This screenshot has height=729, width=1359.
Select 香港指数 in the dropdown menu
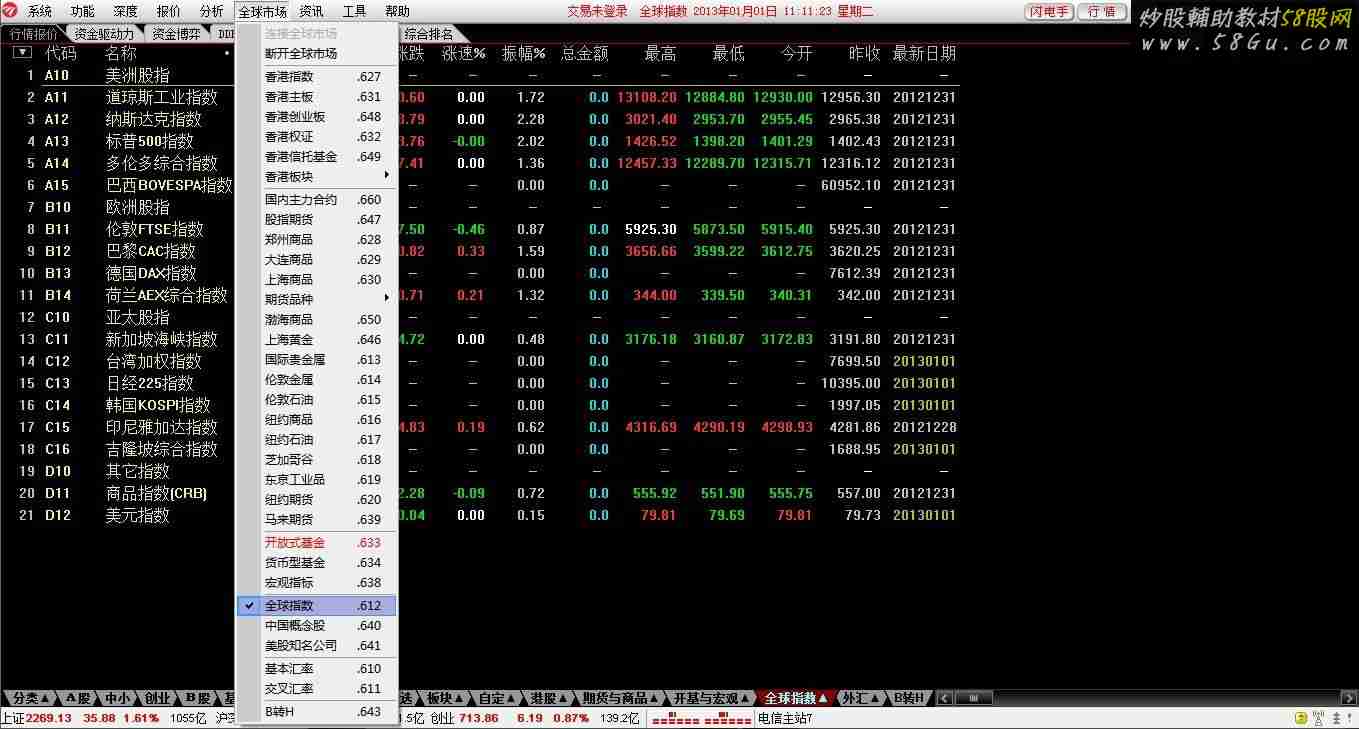pyautogui.click(x=317, y=77)
